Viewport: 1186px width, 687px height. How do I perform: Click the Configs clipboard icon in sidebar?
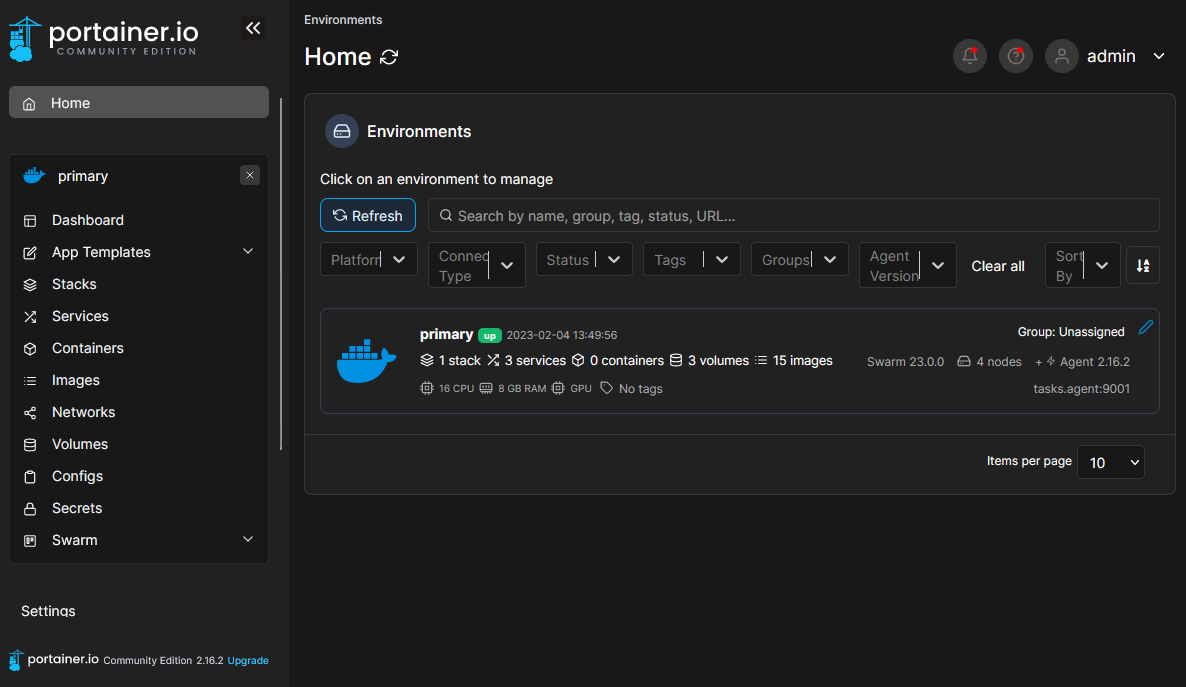pos(30,477)
